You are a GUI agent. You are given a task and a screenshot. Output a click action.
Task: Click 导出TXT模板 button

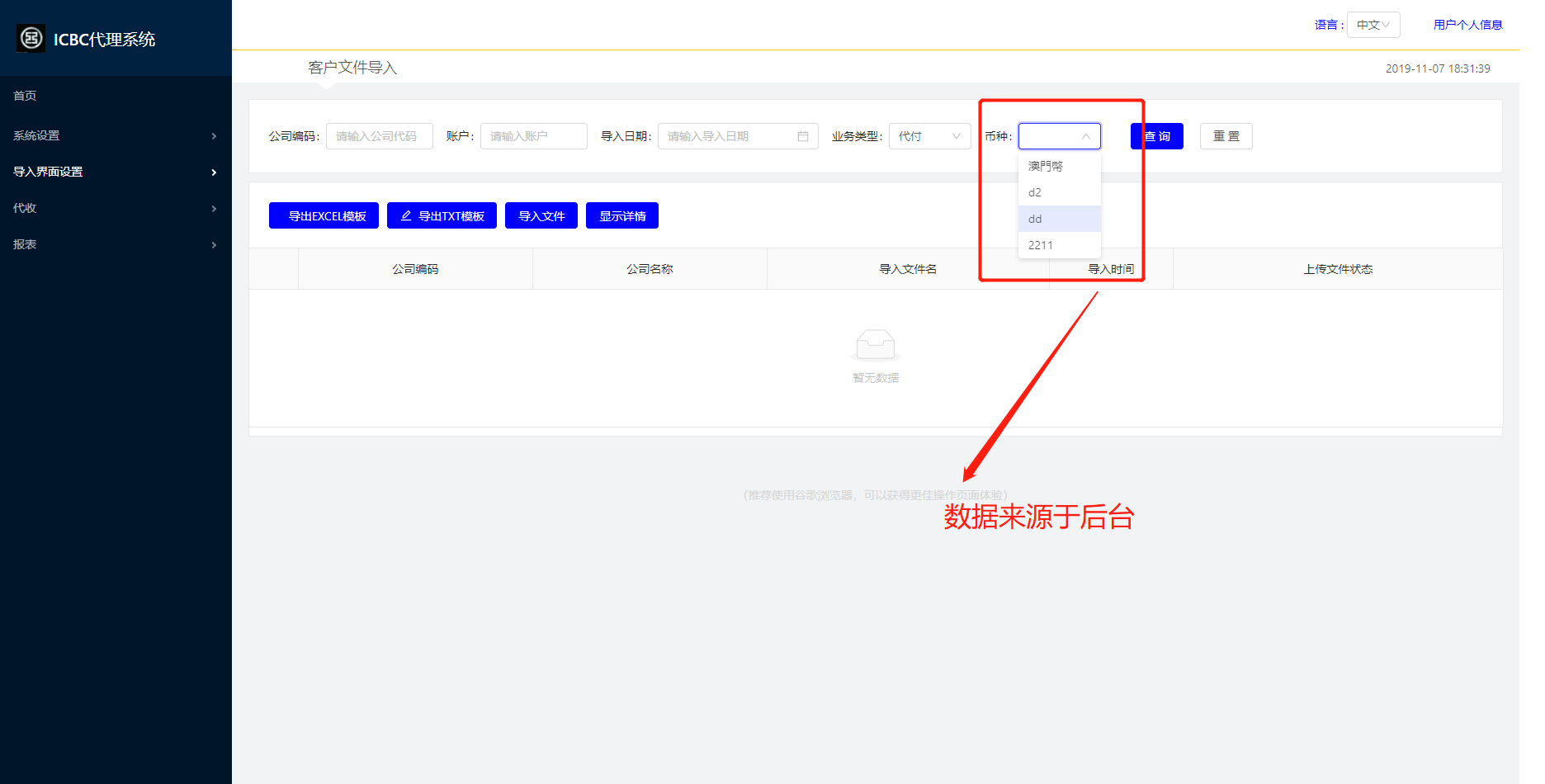[442, 215]
